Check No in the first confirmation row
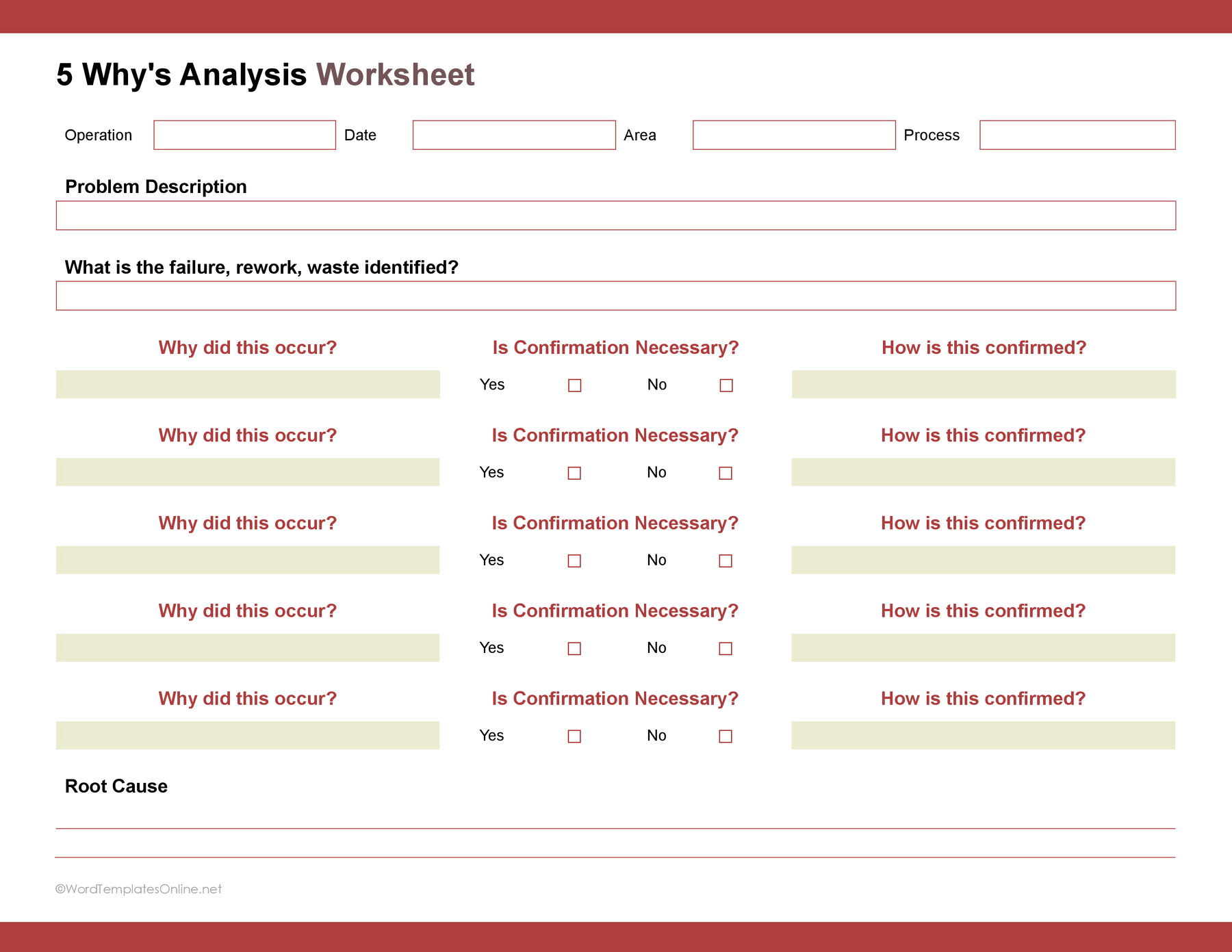This screenshot has height=952, width=1232. click(726, 385)
